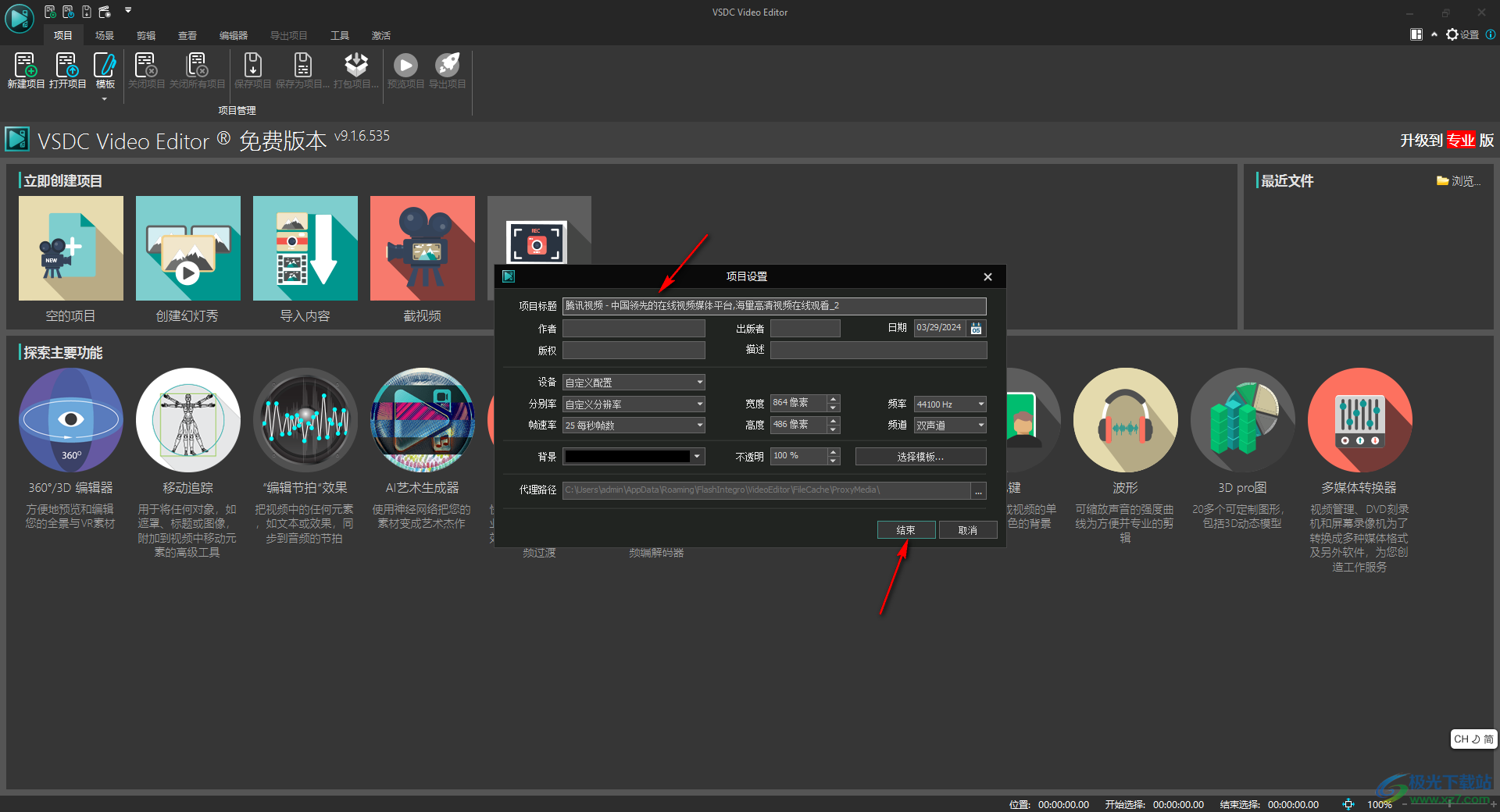Click the CH input method indicator

[1473, 739]
